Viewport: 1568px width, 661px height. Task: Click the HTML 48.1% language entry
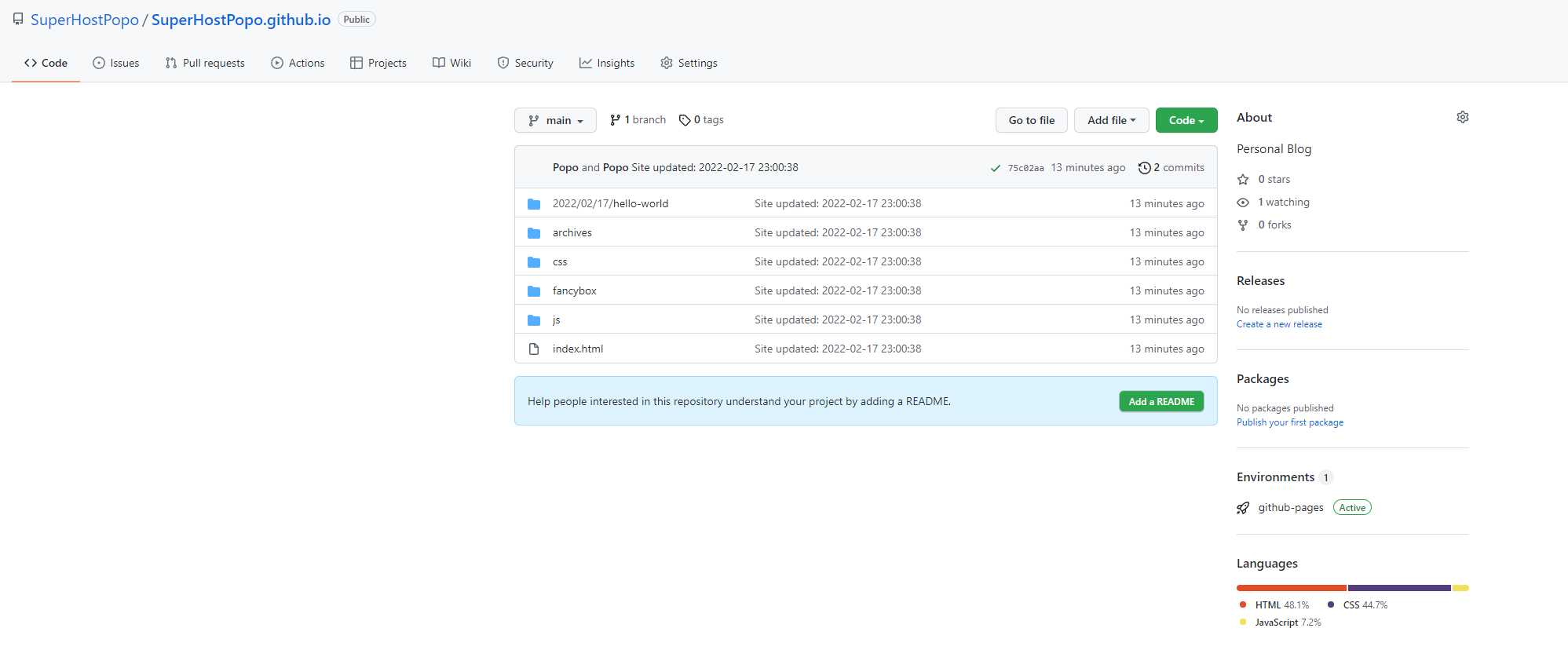coord(1274,605)
